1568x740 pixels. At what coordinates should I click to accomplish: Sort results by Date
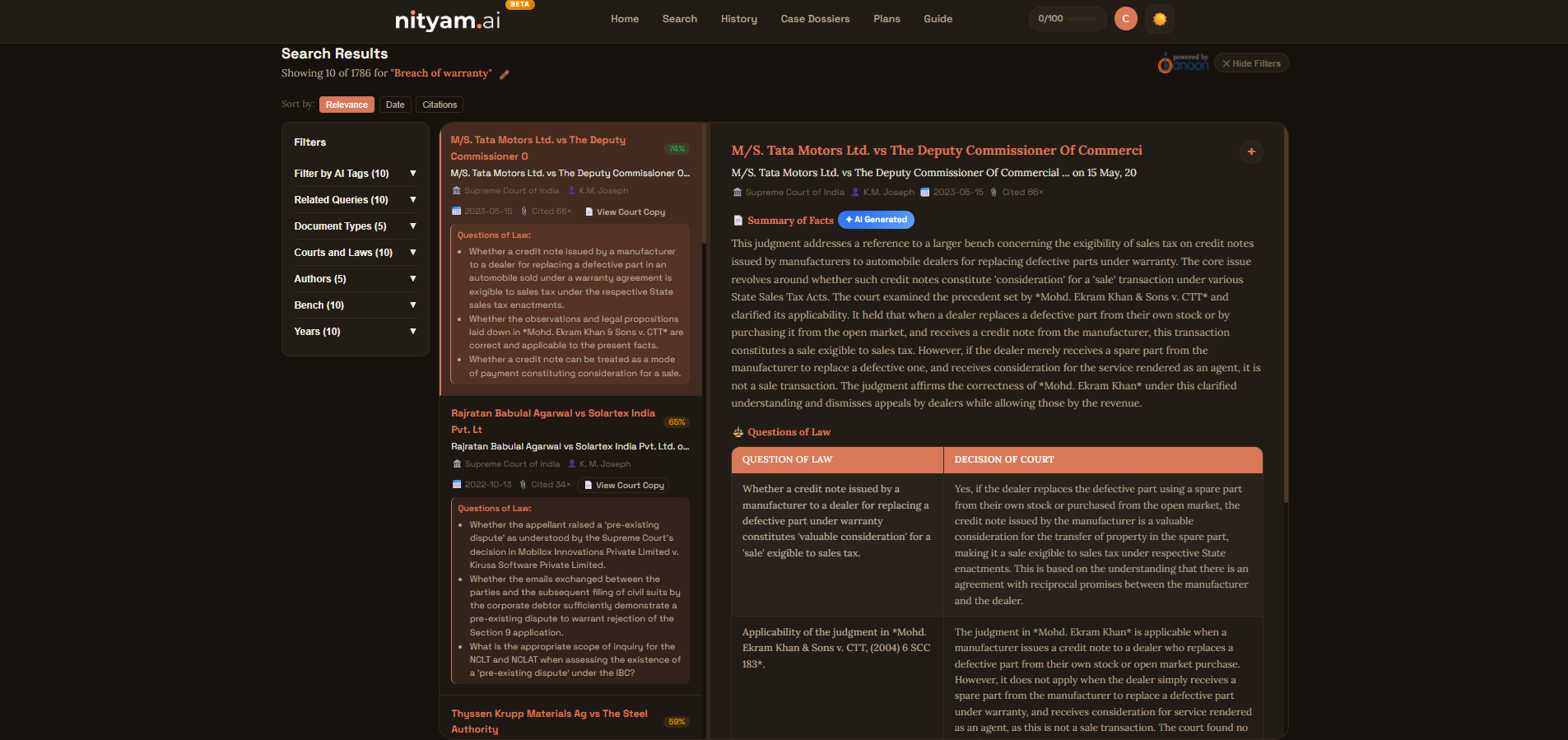pos(395,105)
